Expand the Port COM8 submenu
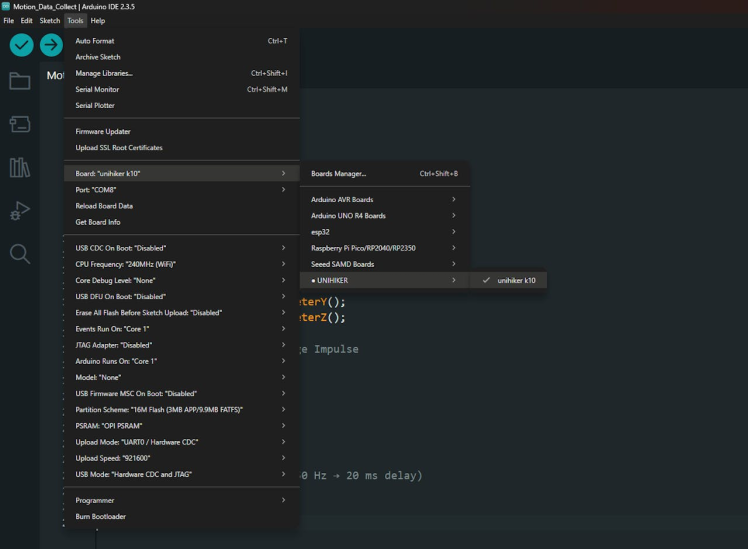748x549 pixels. point(180,189)
